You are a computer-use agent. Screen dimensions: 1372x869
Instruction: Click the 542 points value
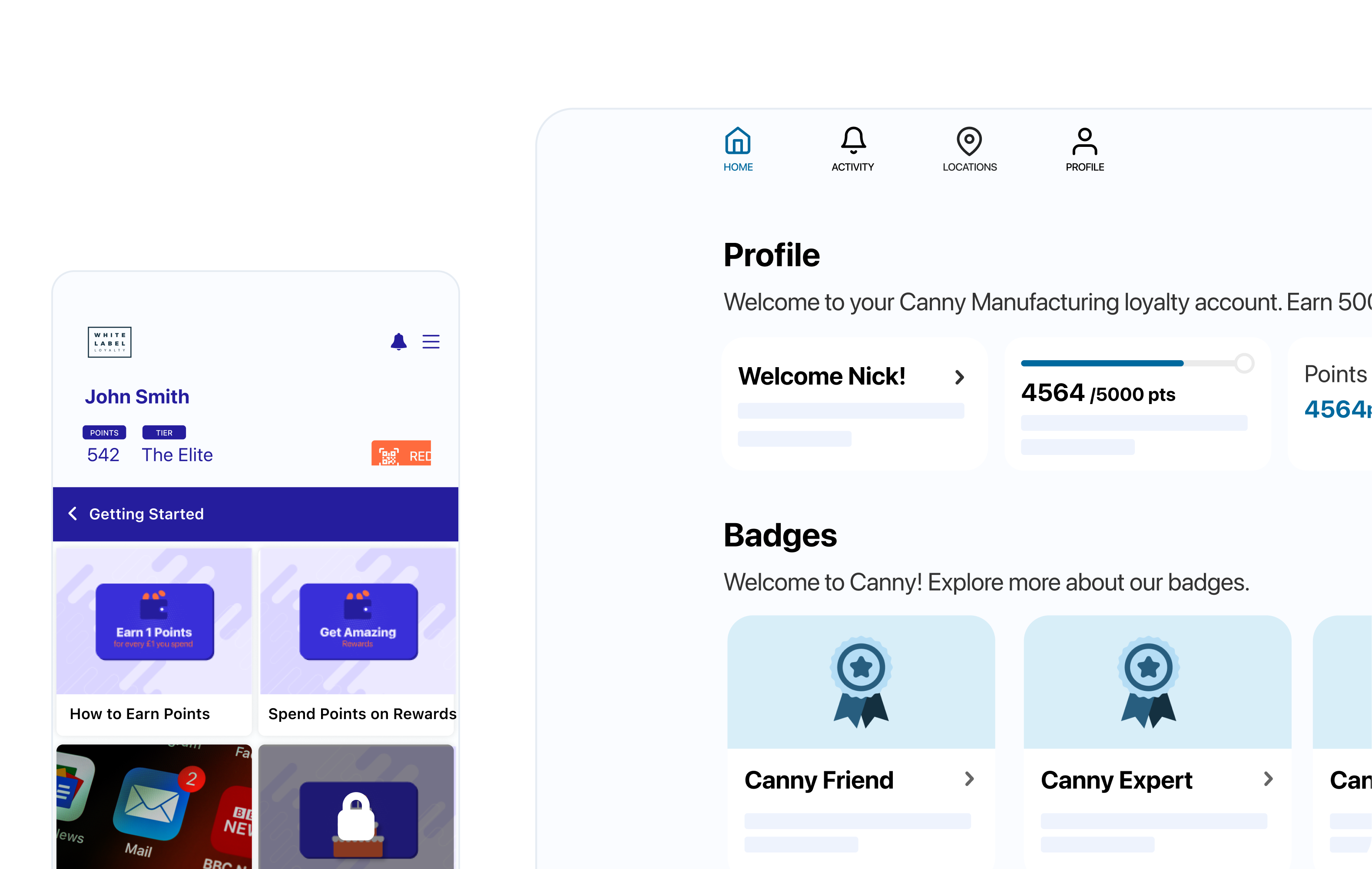103,455
